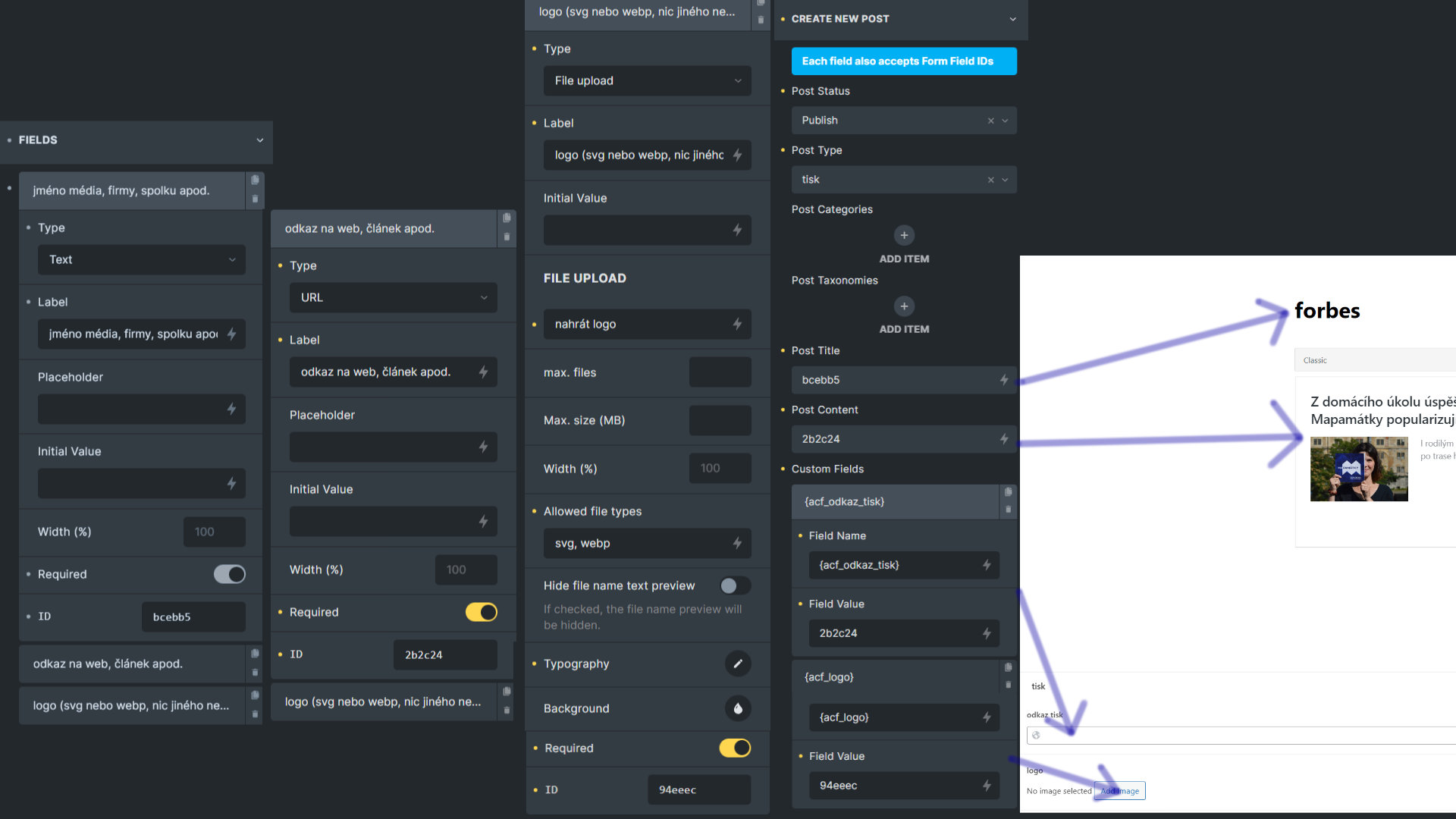Toggle "Hide file name text preview" switch
This screenshot has height=819, width=1456.
click(733, 585)
